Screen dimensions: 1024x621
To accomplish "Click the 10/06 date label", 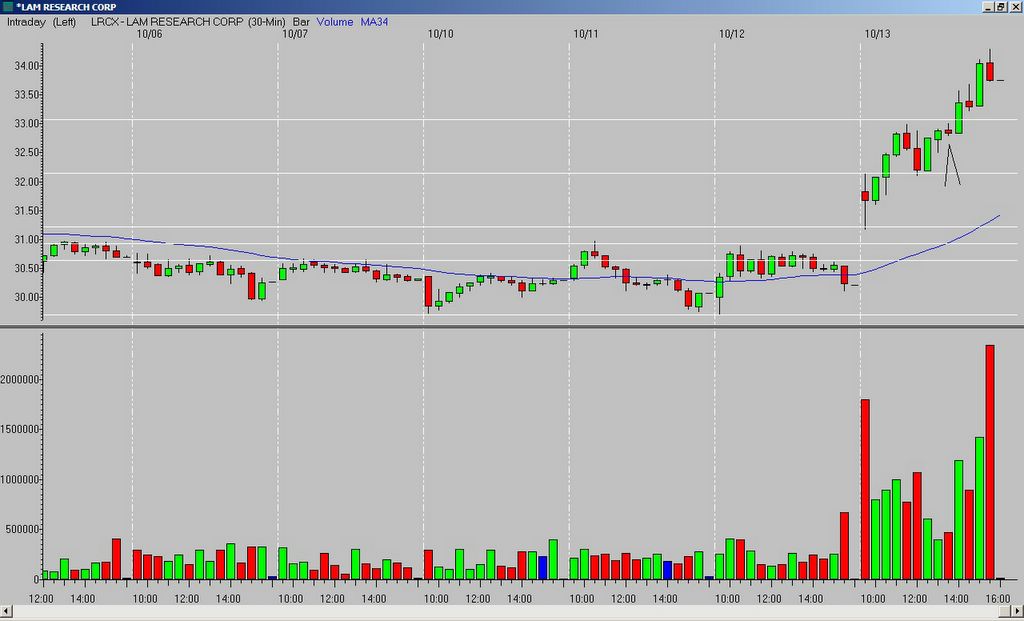I will (x=149, y=34).
